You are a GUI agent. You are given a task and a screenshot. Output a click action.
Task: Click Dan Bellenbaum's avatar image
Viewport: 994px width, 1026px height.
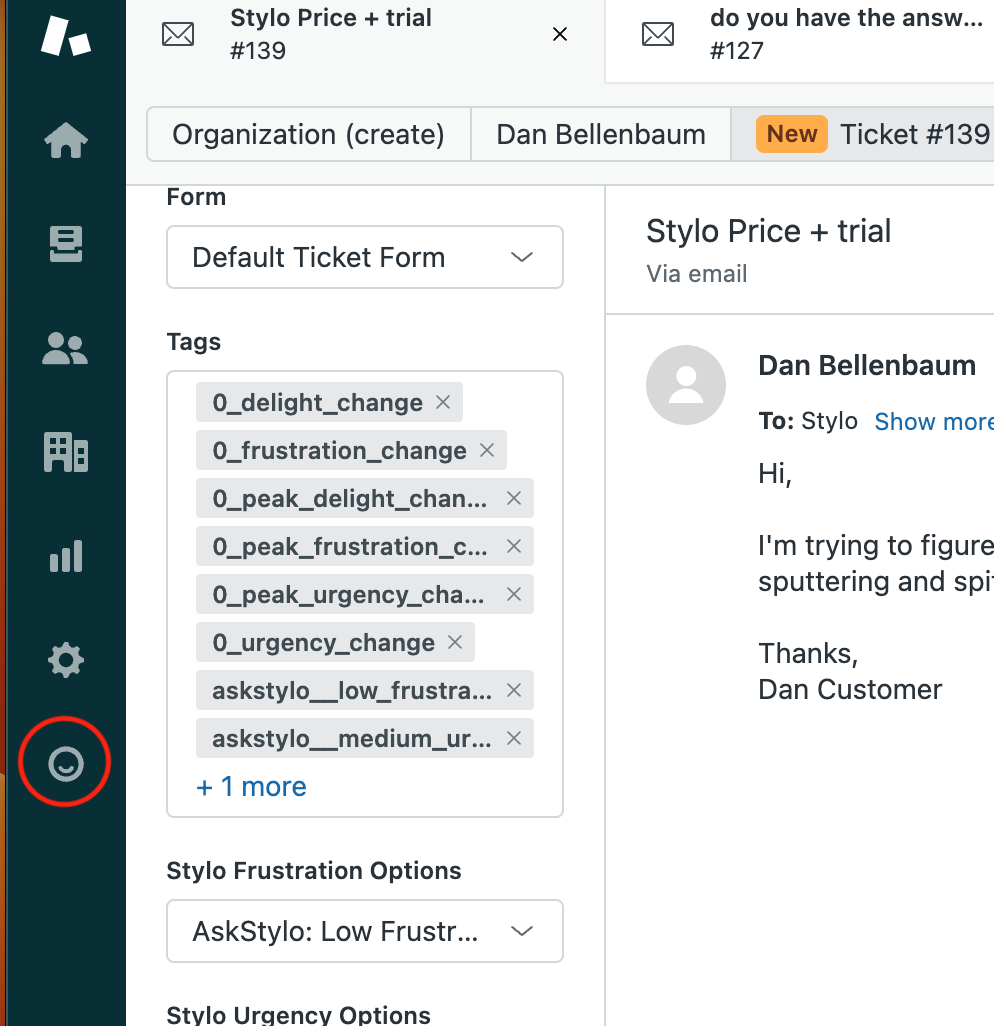click(x=686, y=385)
